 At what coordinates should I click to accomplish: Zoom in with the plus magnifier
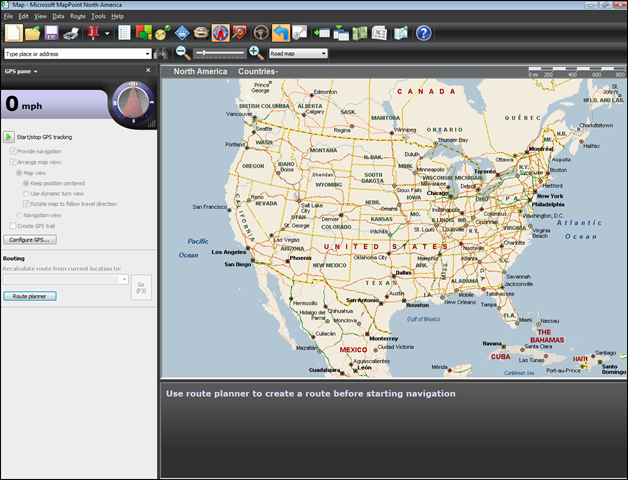(x=256, y=53)
